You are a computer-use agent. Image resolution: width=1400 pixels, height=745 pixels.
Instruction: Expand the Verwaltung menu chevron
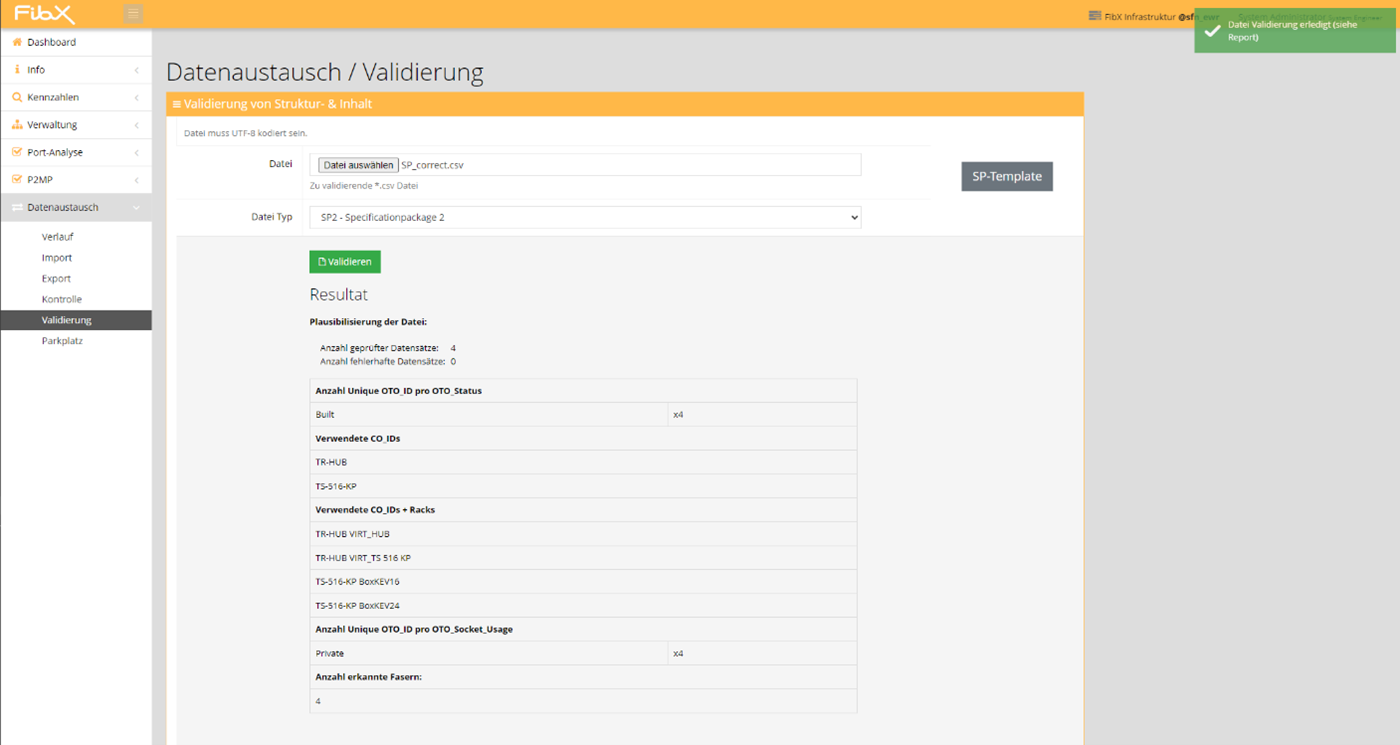click(x=136, y=125)
